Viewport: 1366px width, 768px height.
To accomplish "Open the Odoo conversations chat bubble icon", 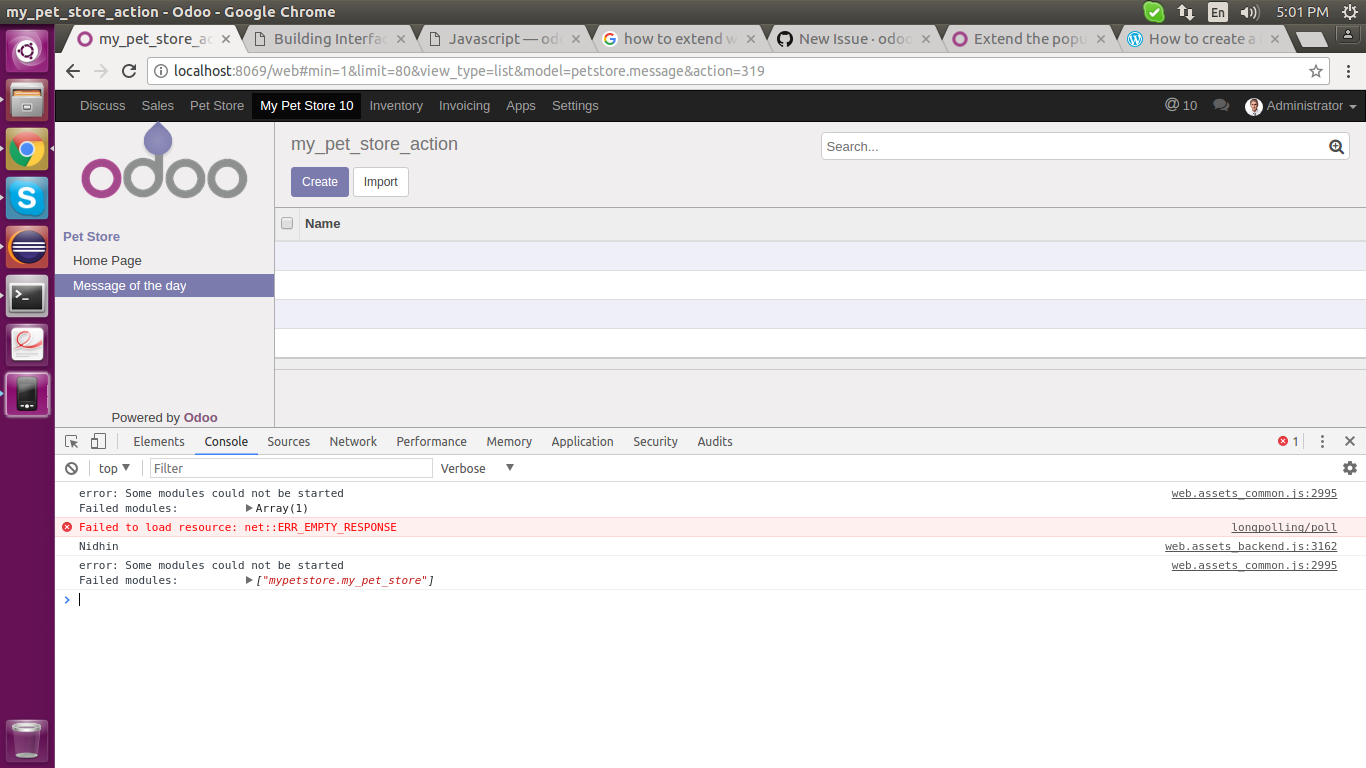I will click(1221, 105).
